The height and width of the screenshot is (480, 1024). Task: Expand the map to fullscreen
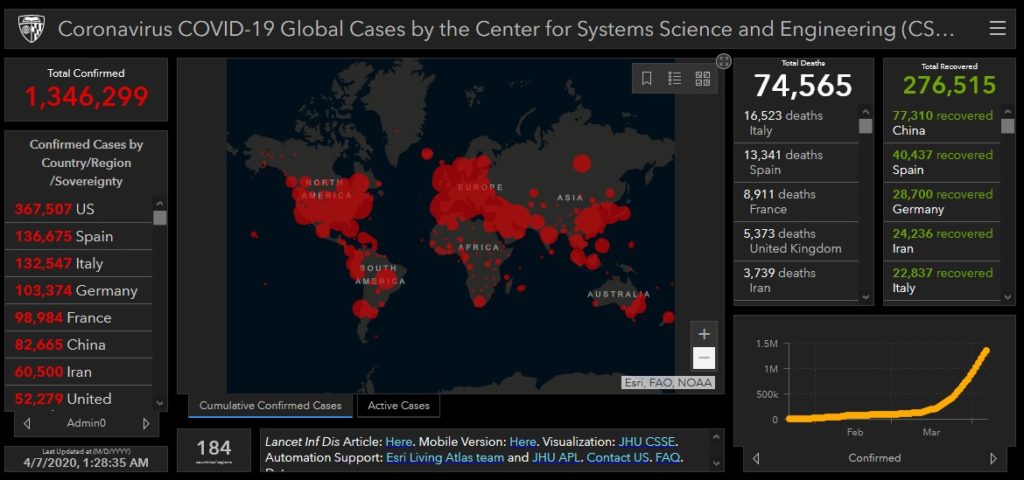pos(724,61)
